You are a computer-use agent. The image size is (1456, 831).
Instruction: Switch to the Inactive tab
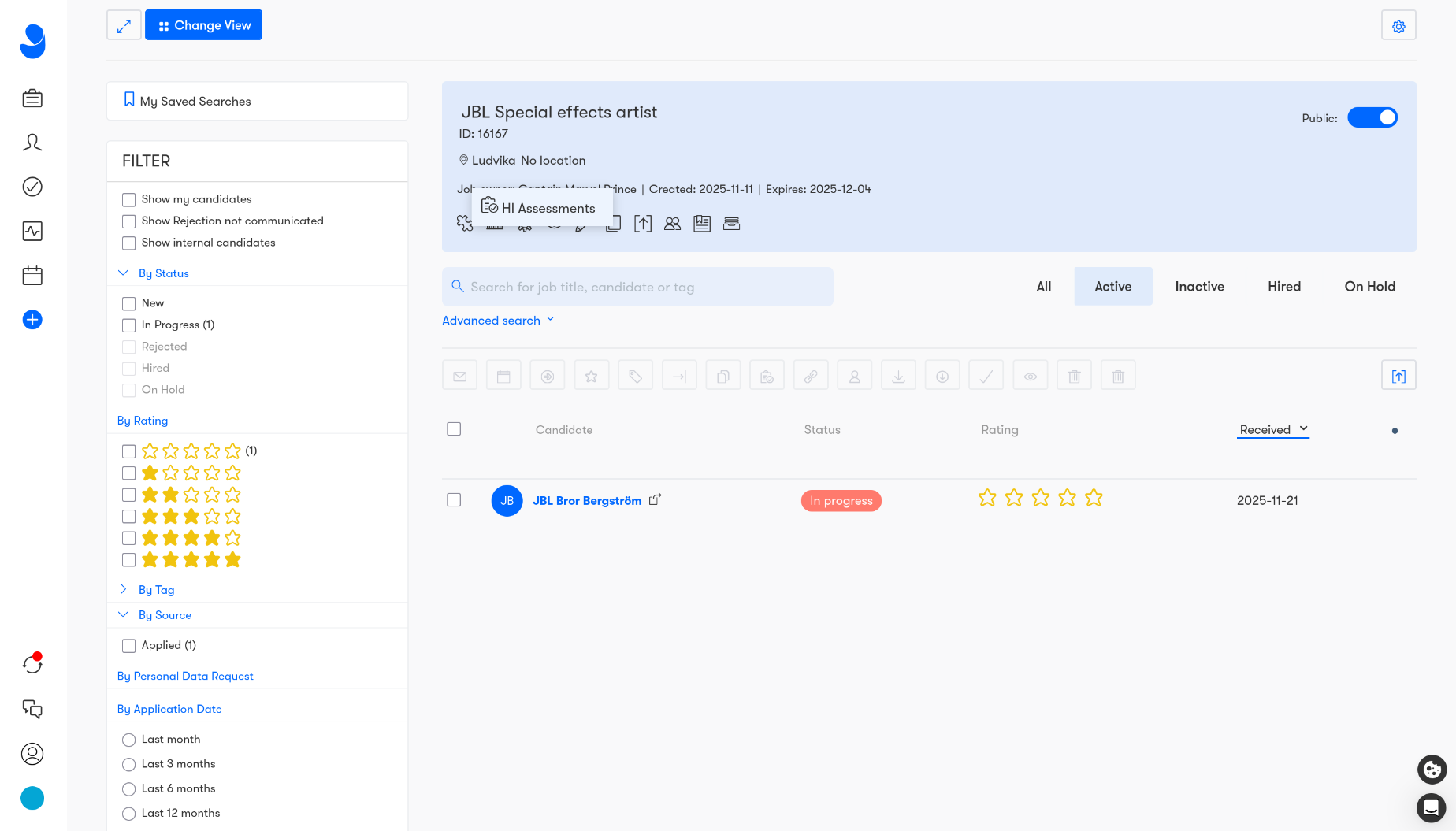(x=1199, y=287)
